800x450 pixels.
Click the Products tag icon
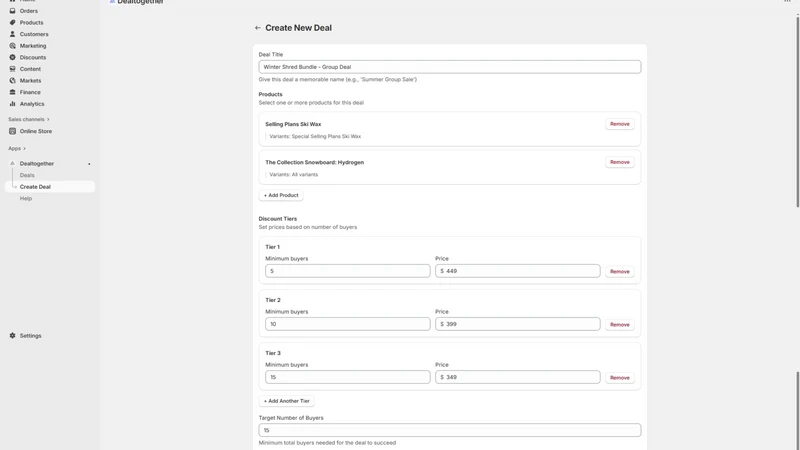12,22
